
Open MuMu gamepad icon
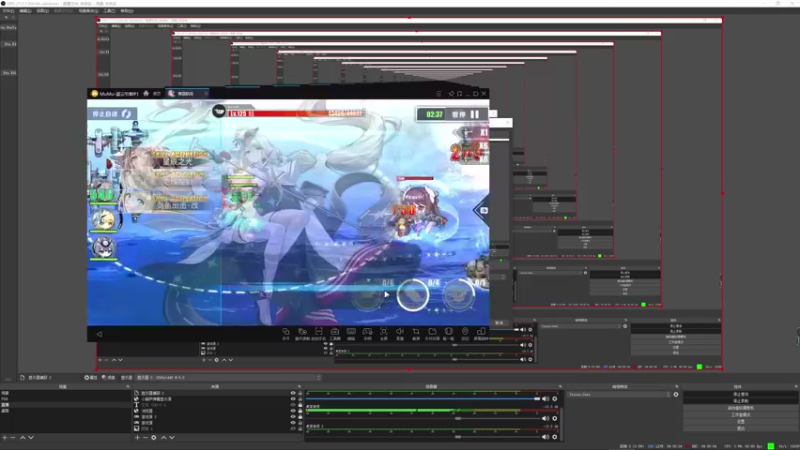367,333
